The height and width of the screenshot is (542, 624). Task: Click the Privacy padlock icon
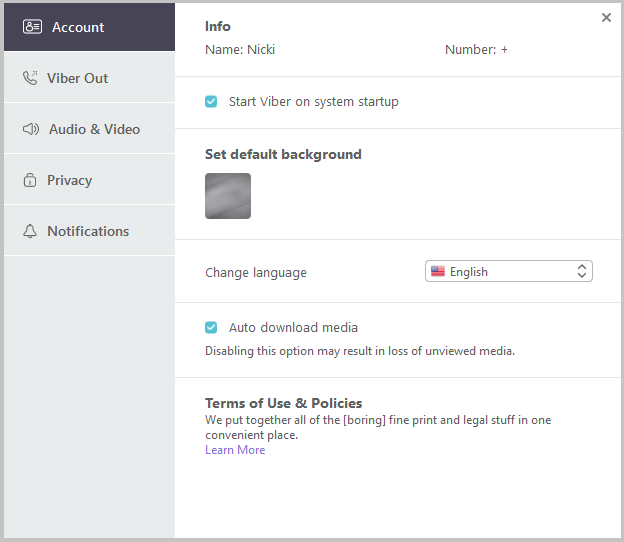30,180
